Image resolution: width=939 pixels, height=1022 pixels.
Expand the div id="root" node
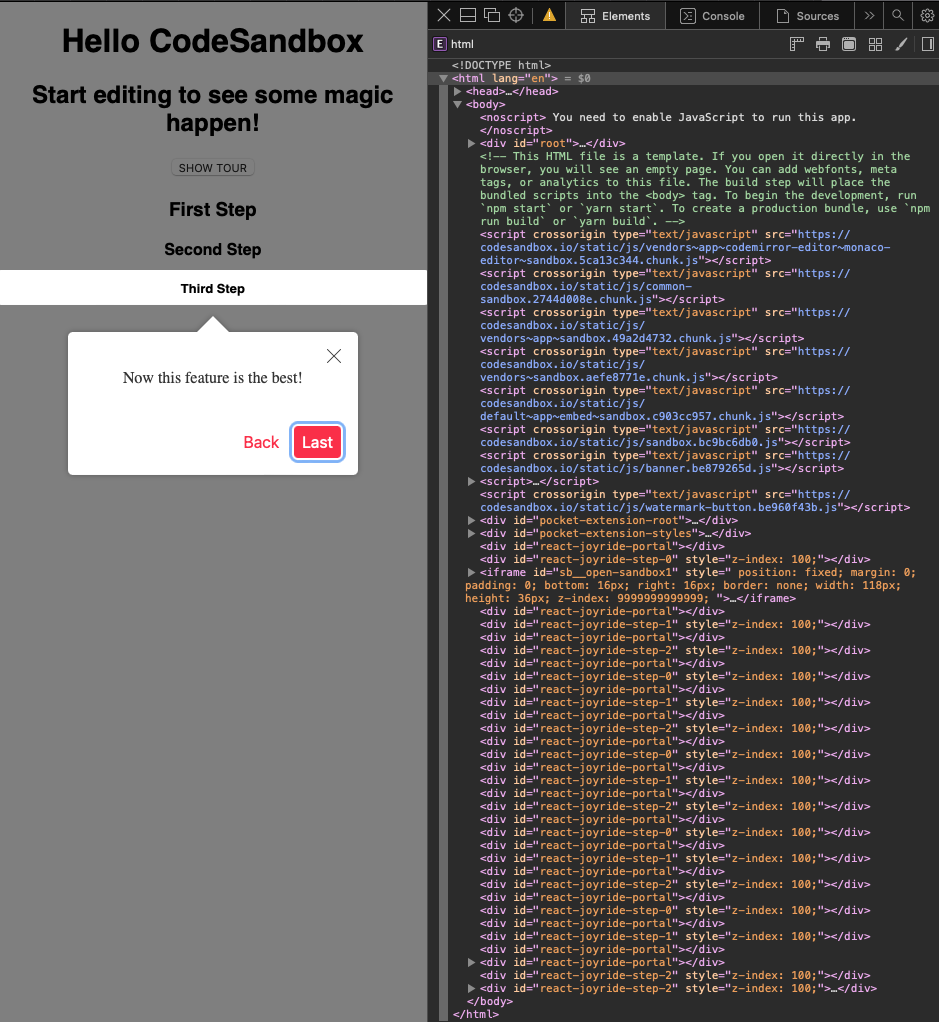472,143
